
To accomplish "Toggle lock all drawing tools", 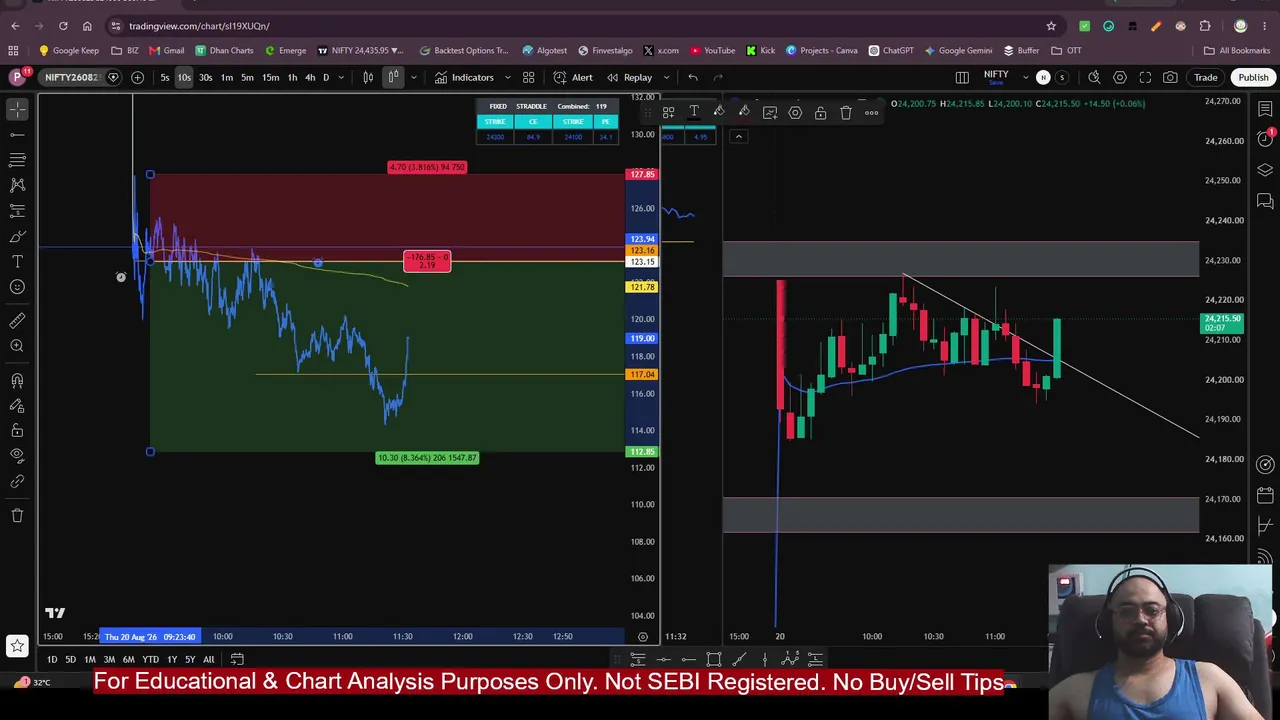I will [x=17, y=431].
